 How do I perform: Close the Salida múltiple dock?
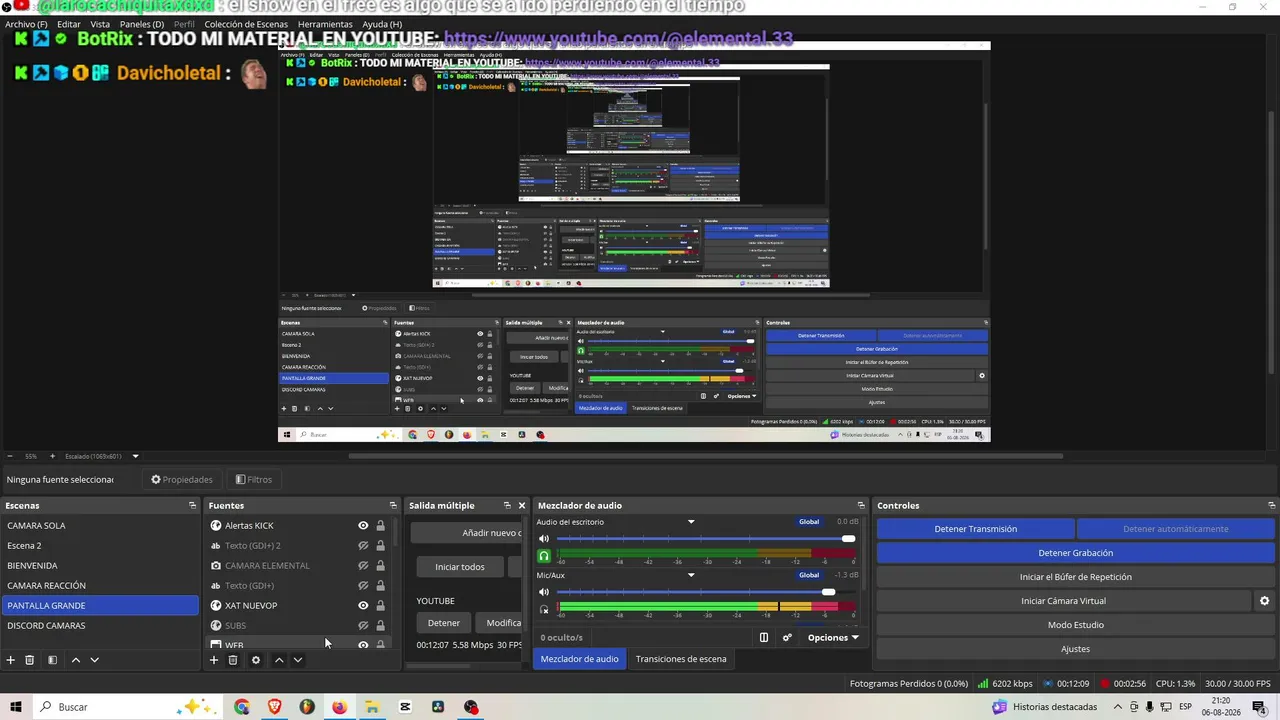pos(521,506)
